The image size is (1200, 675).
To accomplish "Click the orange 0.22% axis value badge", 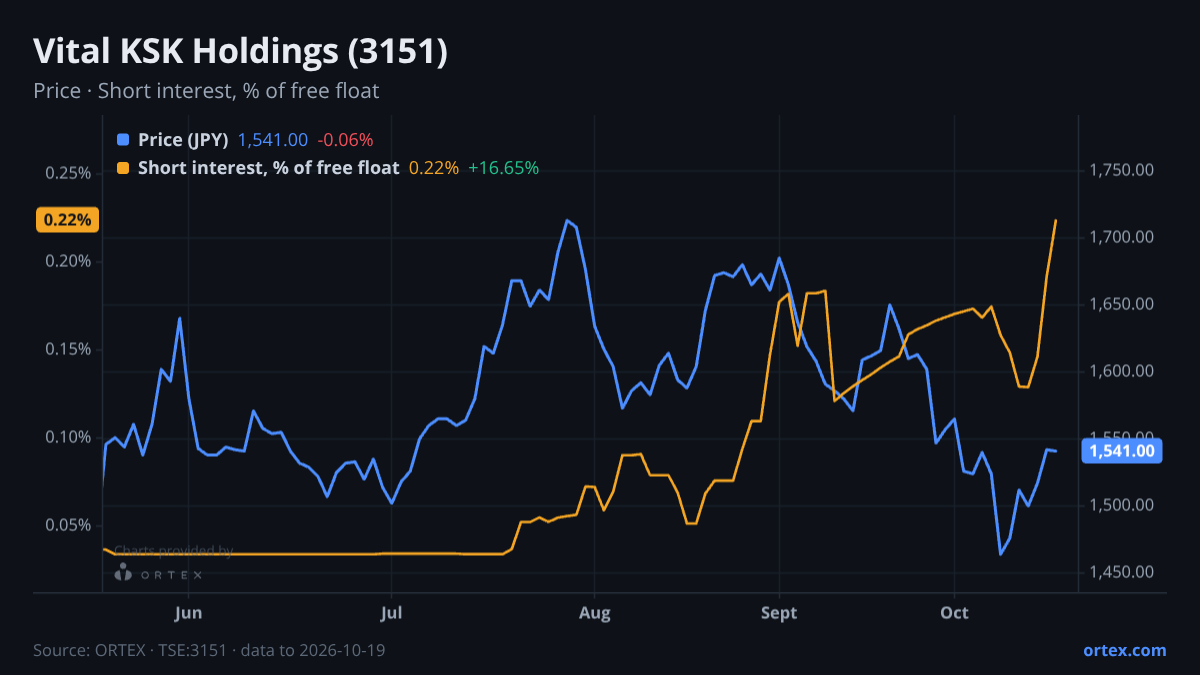I will 68,220.
